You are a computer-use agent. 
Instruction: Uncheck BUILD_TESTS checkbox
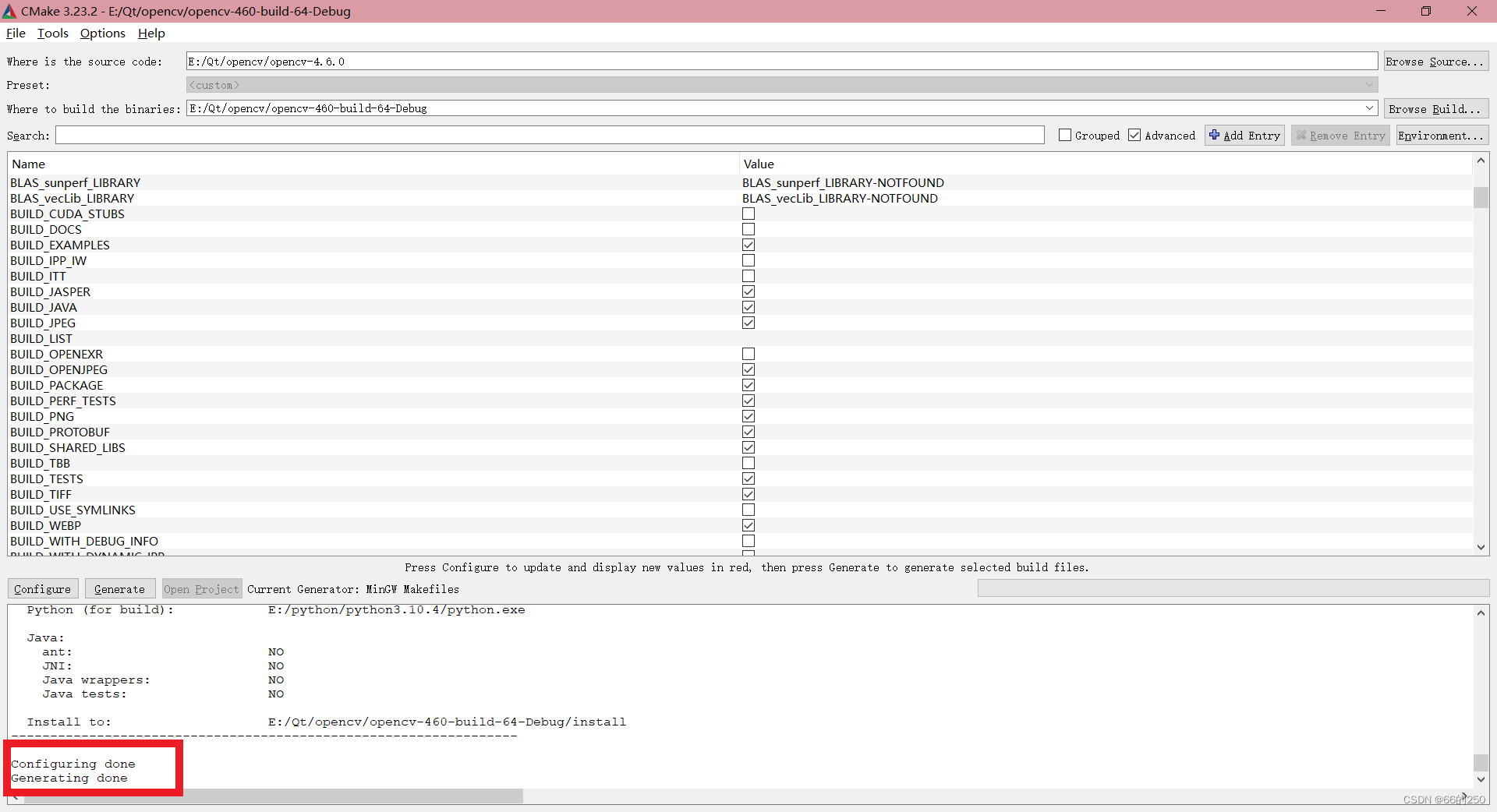748,478
